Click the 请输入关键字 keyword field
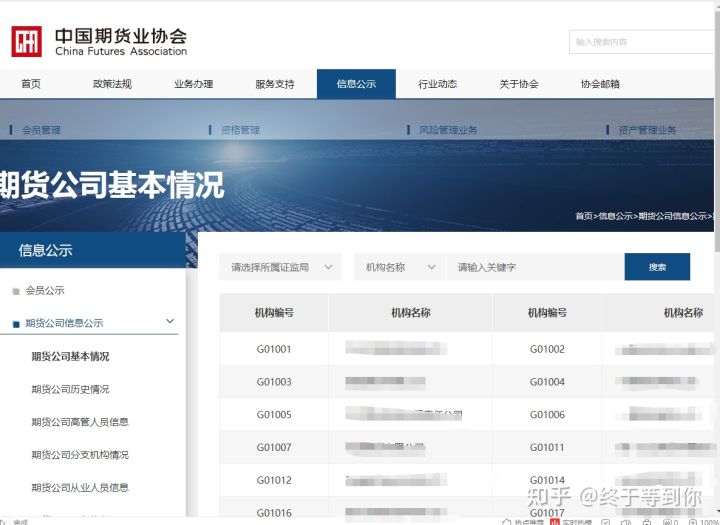720x525 pixels. pyautogui.click(x=535, y=267)
